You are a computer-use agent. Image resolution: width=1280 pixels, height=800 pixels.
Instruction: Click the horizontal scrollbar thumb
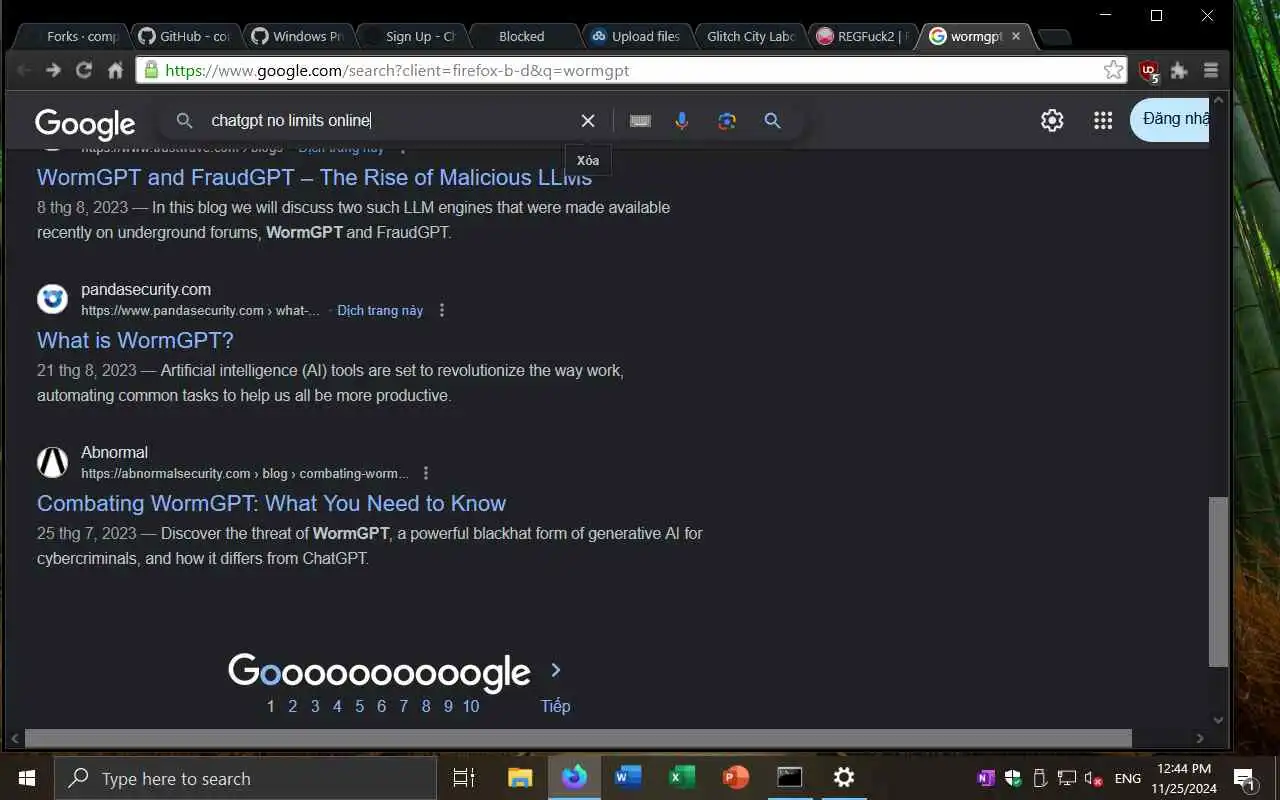[578, 739]
